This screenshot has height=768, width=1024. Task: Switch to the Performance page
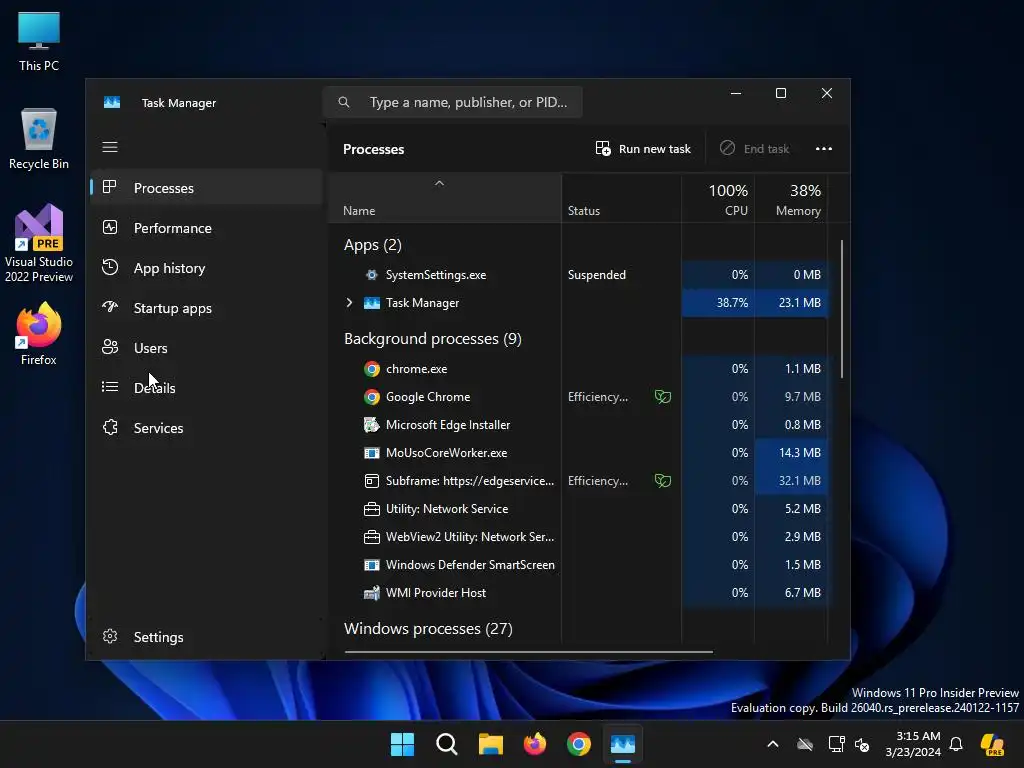pos(206,228)
